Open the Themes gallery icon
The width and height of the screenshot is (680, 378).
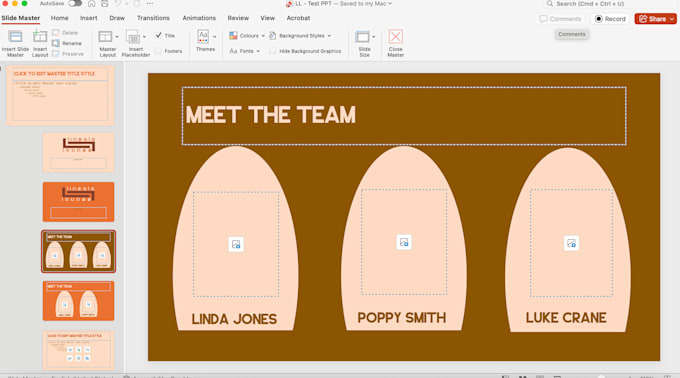coord(203,36)
